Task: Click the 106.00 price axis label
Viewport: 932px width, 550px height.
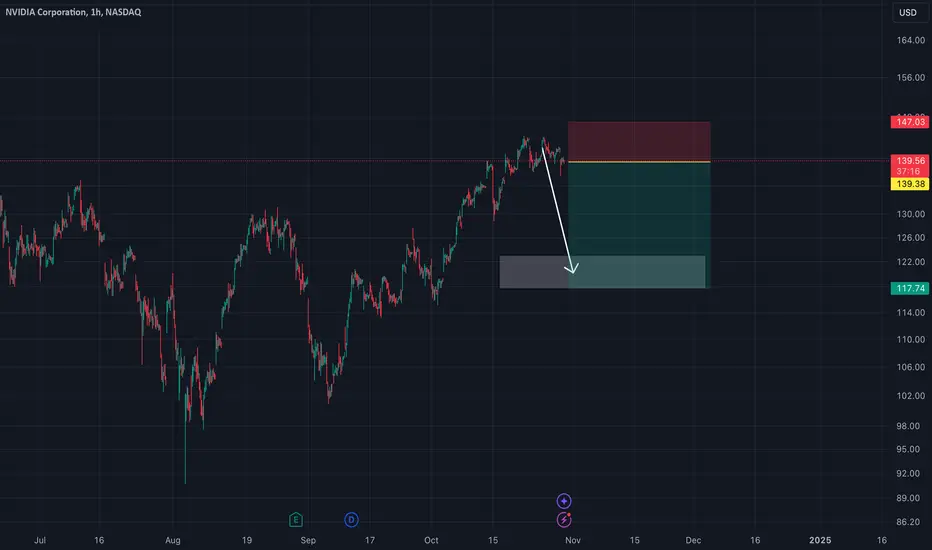Action: 911,367
